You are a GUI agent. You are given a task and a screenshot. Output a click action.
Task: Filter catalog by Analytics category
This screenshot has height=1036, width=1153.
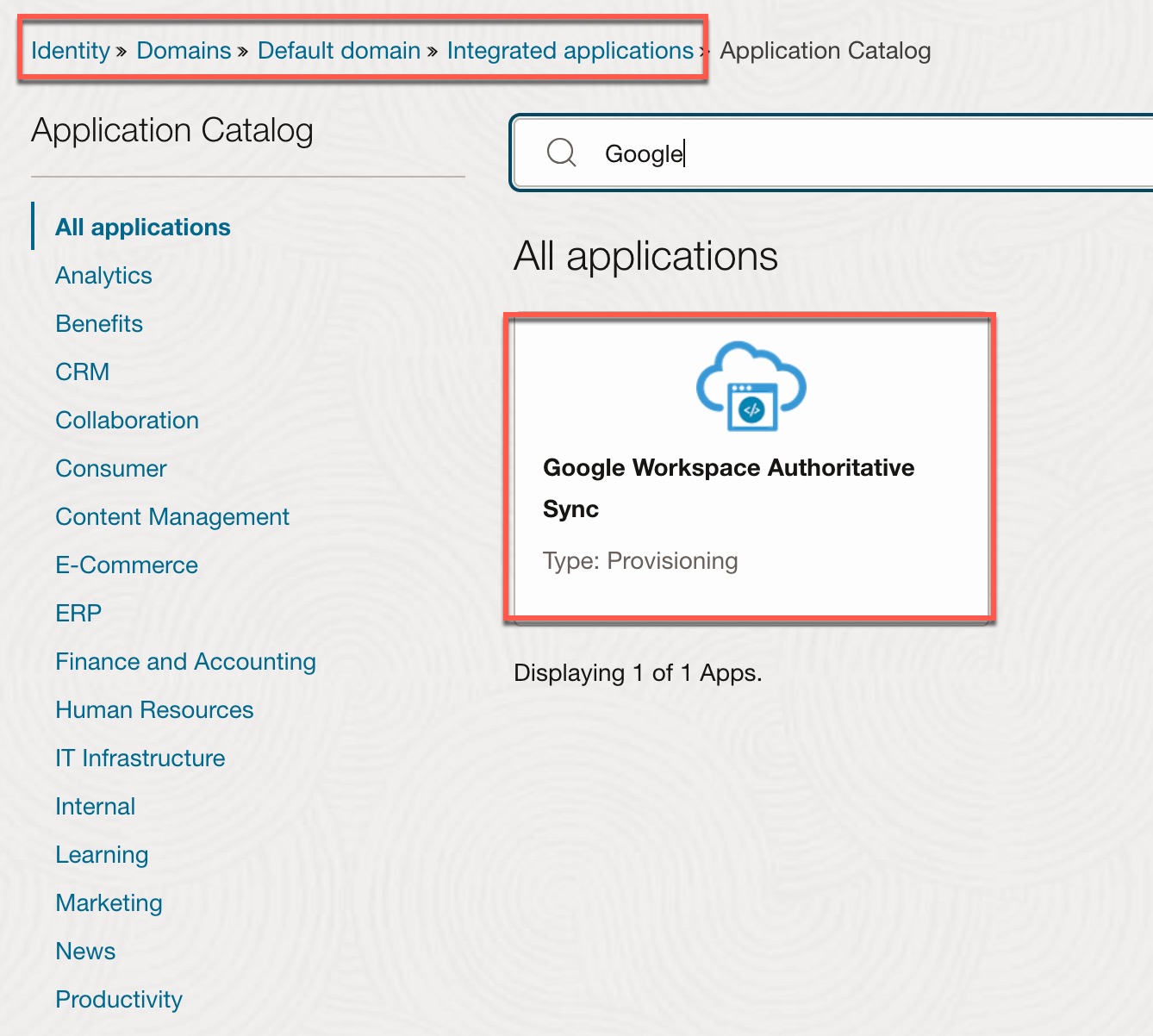coord(103,276)
